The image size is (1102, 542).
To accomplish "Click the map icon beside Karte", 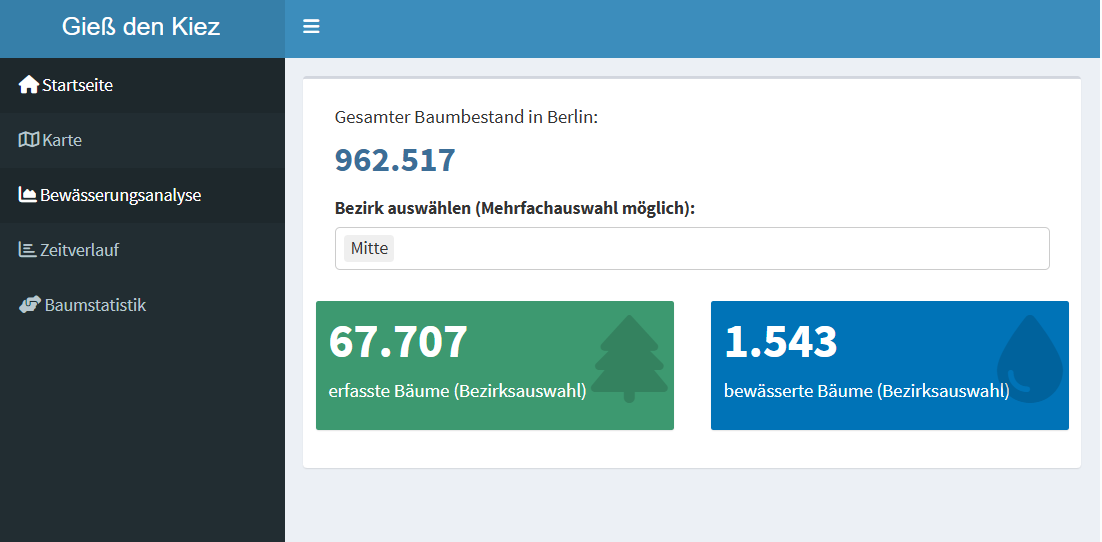I will click(x=28, y=140).
